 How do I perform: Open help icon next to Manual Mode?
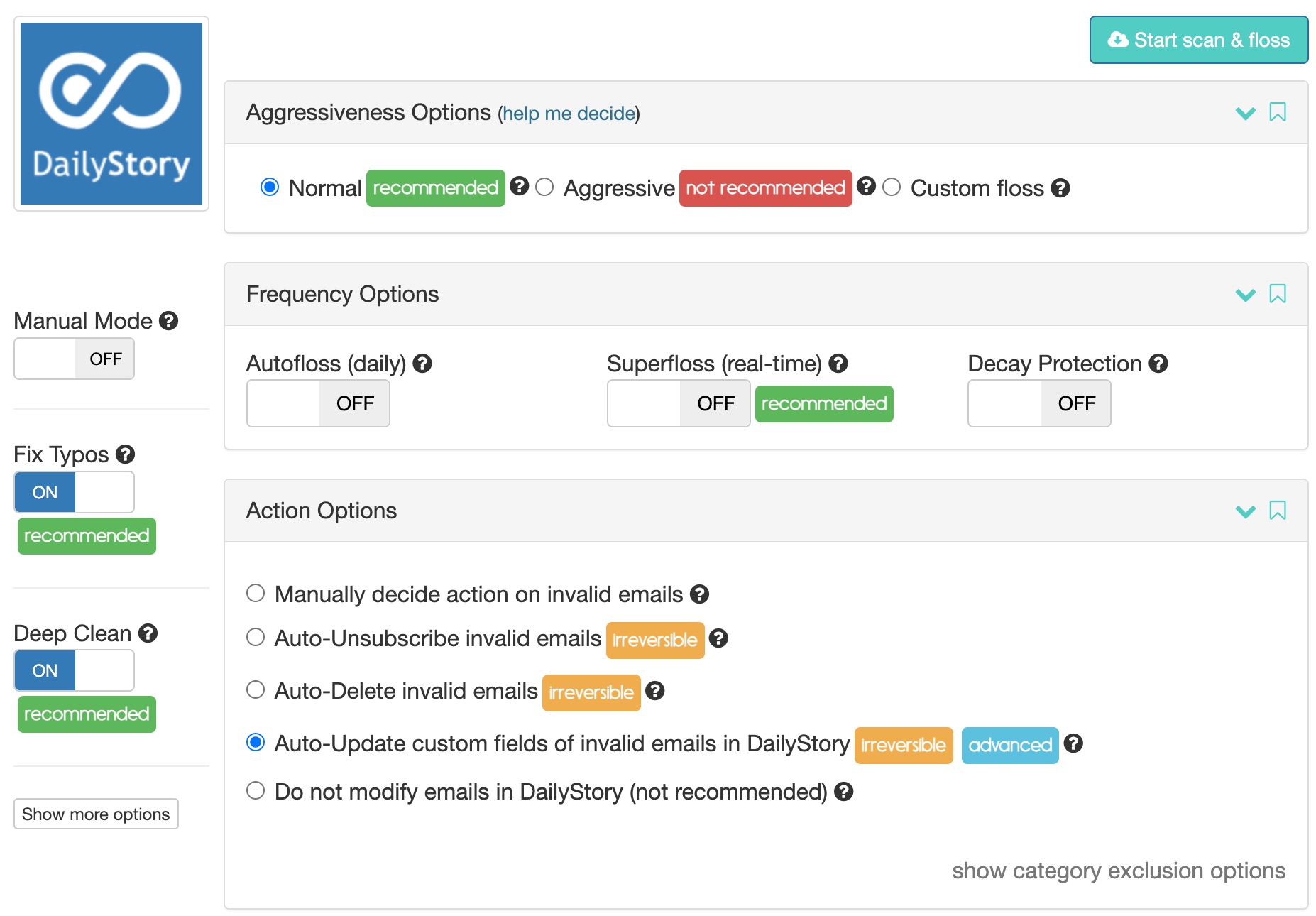click(x=168, y=321)
